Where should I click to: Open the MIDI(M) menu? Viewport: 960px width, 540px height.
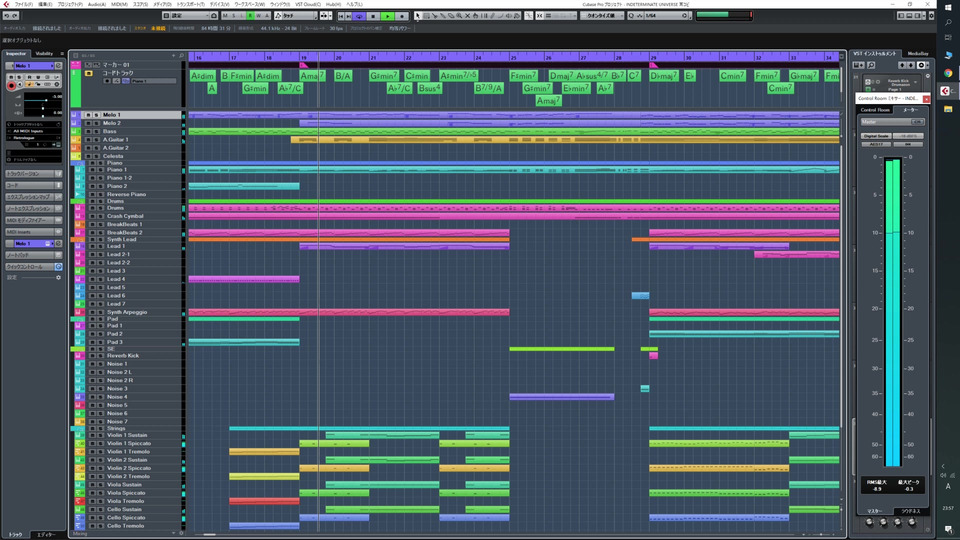pyautogui.click(x=119, y=4)
